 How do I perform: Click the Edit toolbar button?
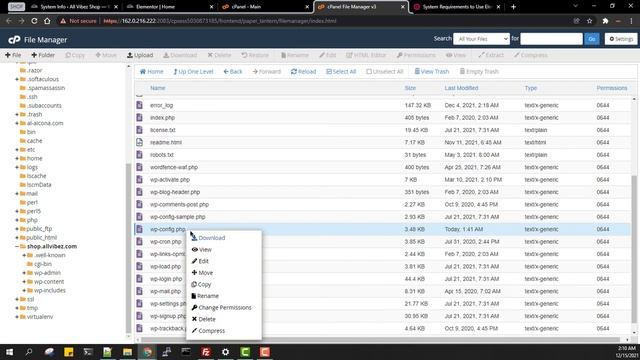[328, 55]
